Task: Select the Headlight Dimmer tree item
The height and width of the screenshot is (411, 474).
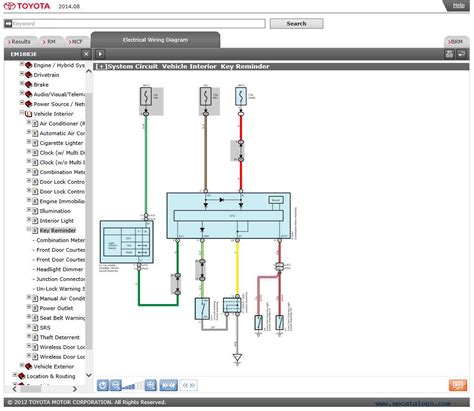Action: pyautogui.click(x=60, y=269)
